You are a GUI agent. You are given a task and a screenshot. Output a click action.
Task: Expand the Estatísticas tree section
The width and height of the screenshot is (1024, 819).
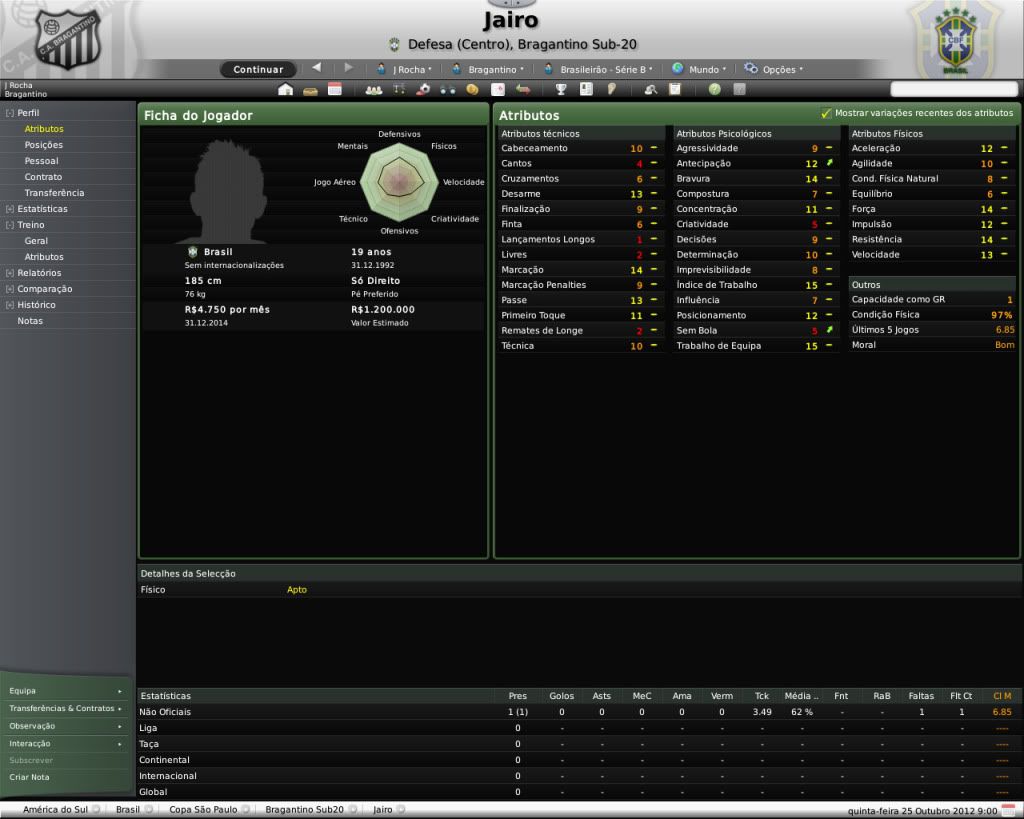10,209
